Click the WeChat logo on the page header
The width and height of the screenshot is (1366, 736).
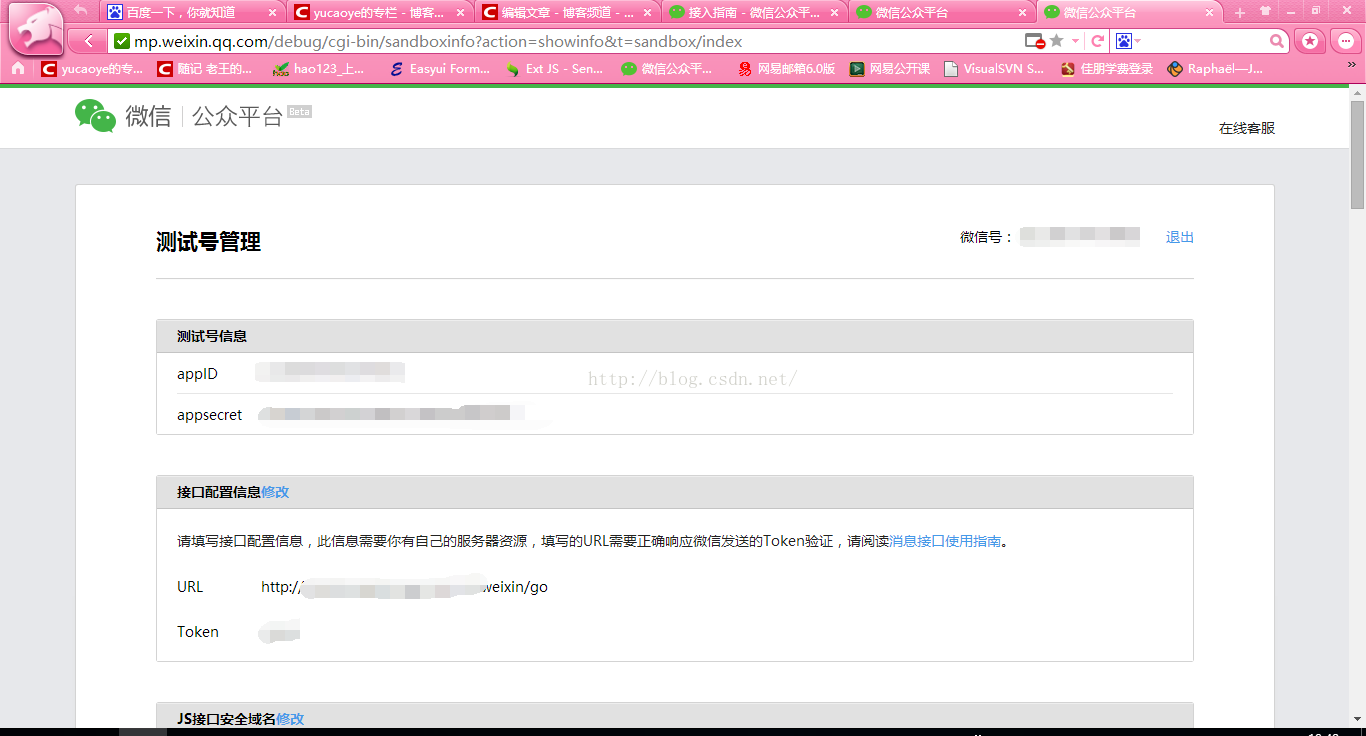(95, 116)
